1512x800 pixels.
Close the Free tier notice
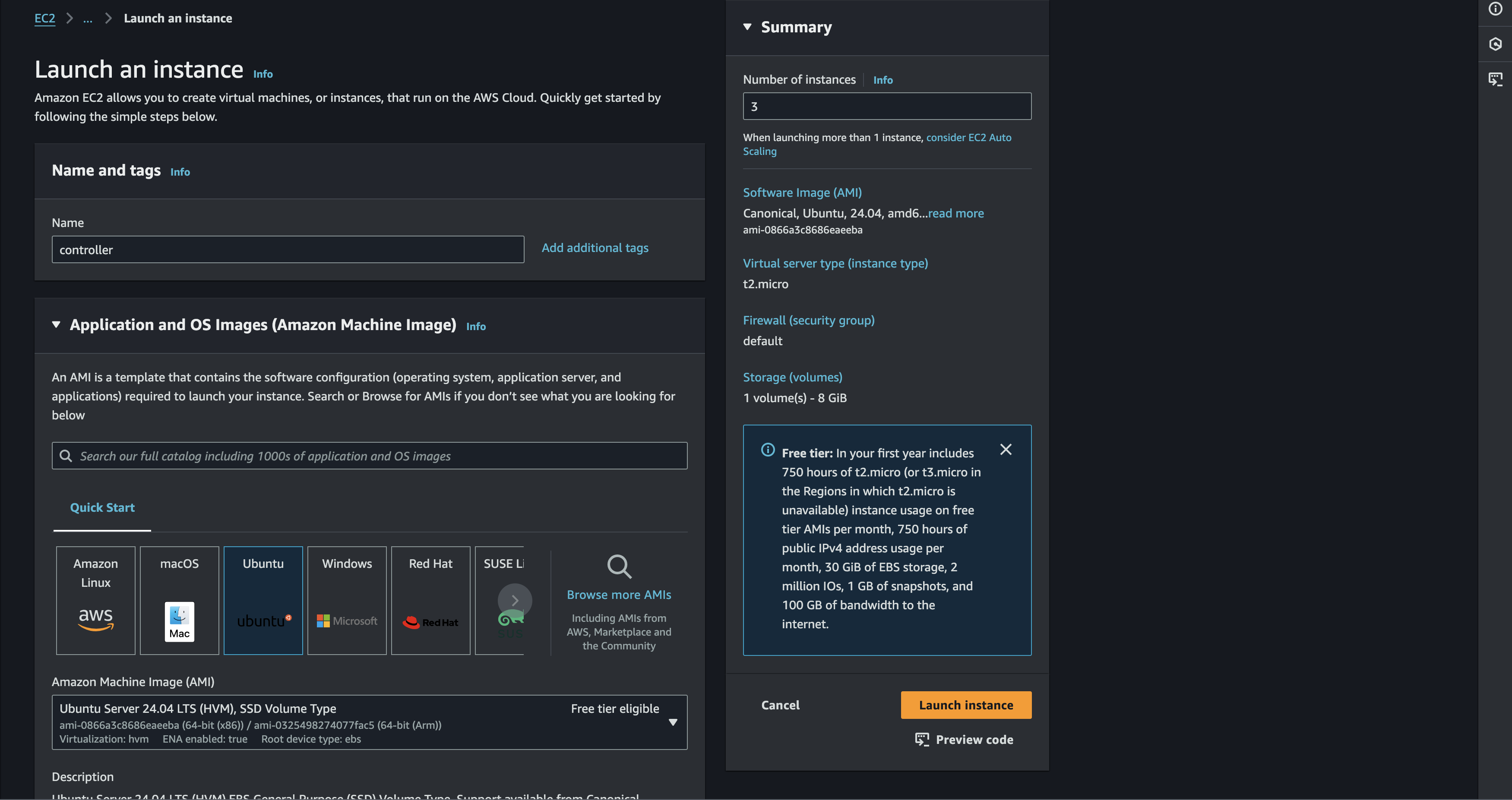(1006, 449)
